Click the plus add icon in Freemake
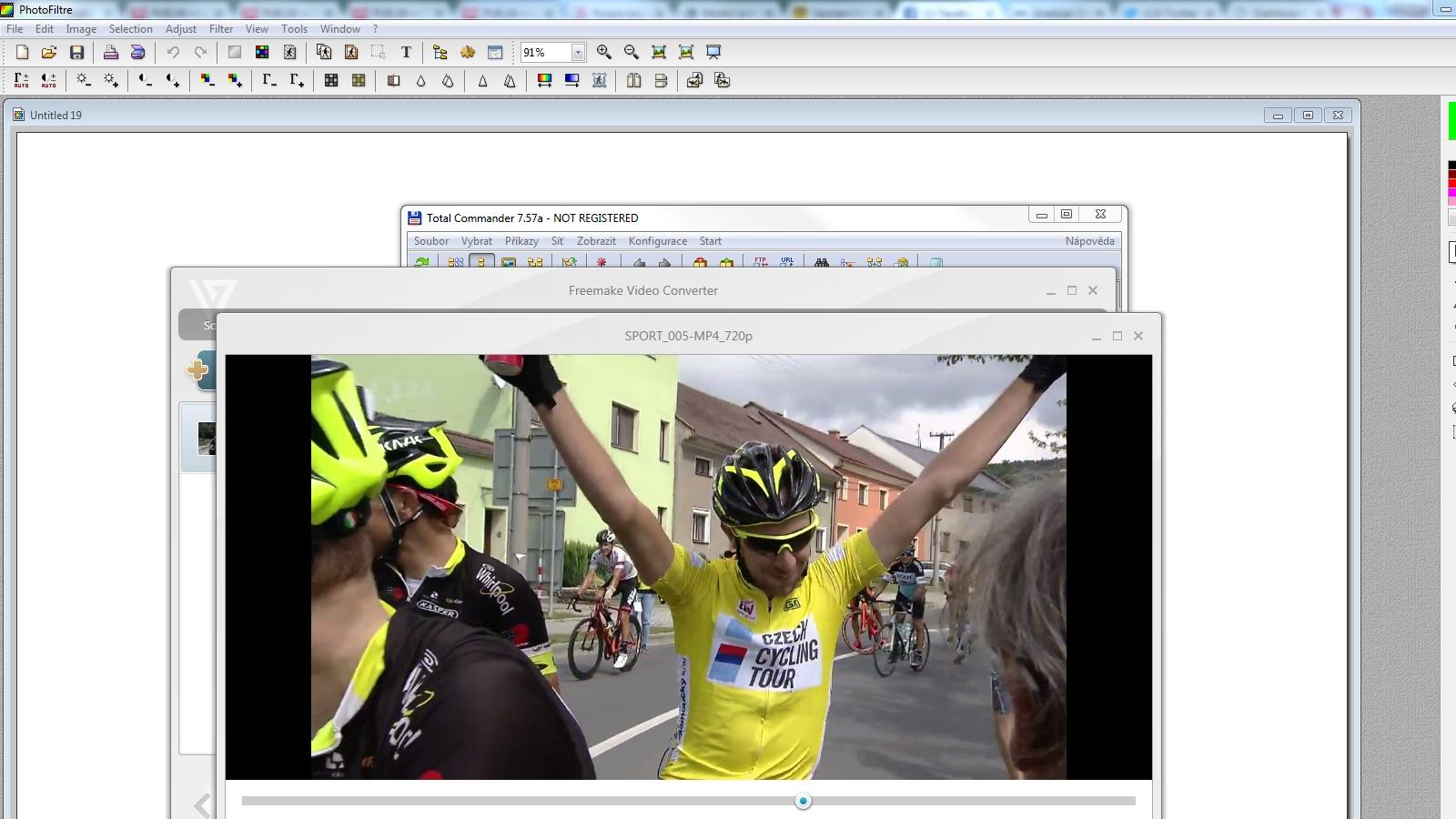Viewport: 1456px width, 819px height. (x=197, y=369)
